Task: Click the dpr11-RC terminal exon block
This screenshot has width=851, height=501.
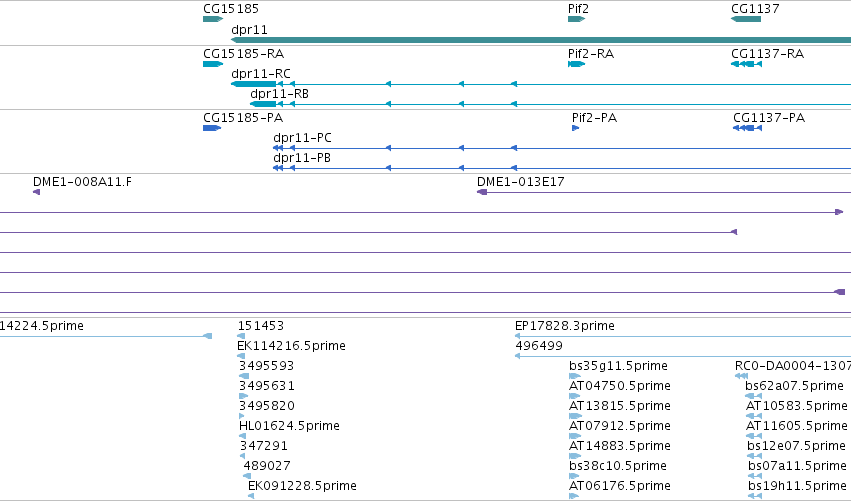Action: (253, 84)
